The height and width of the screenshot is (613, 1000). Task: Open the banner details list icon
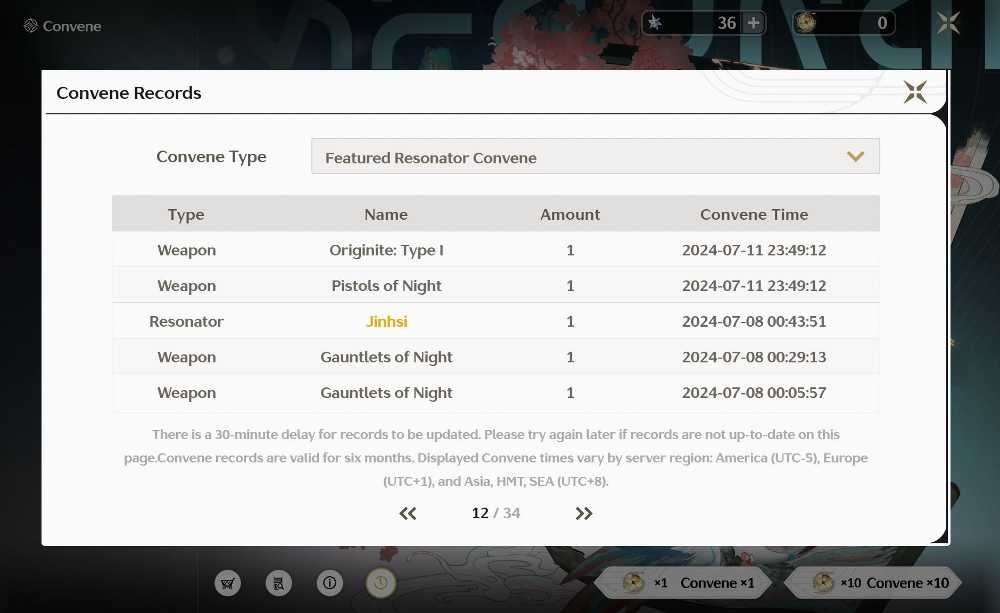pyautogui.click(x=279, y=583)
